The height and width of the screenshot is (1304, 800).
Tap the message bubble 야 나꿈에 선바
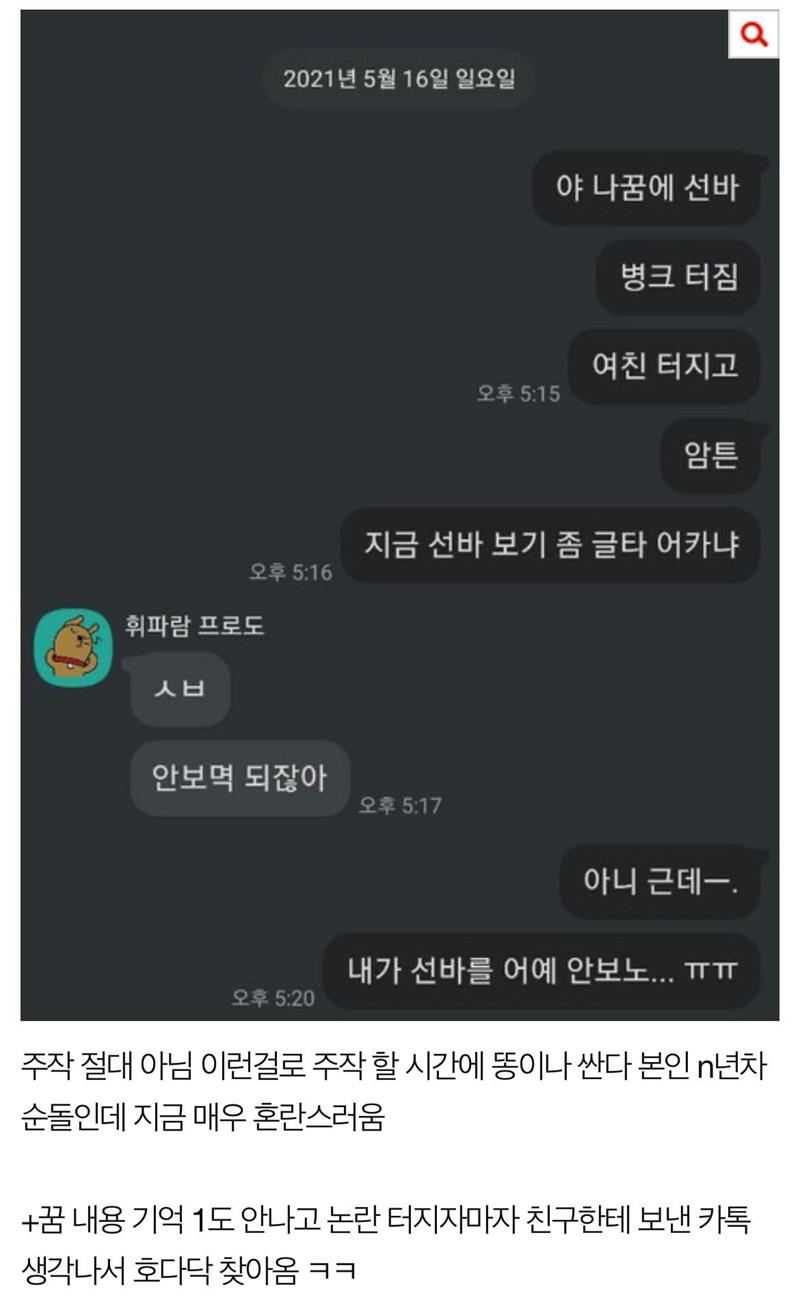coord(647,188)
